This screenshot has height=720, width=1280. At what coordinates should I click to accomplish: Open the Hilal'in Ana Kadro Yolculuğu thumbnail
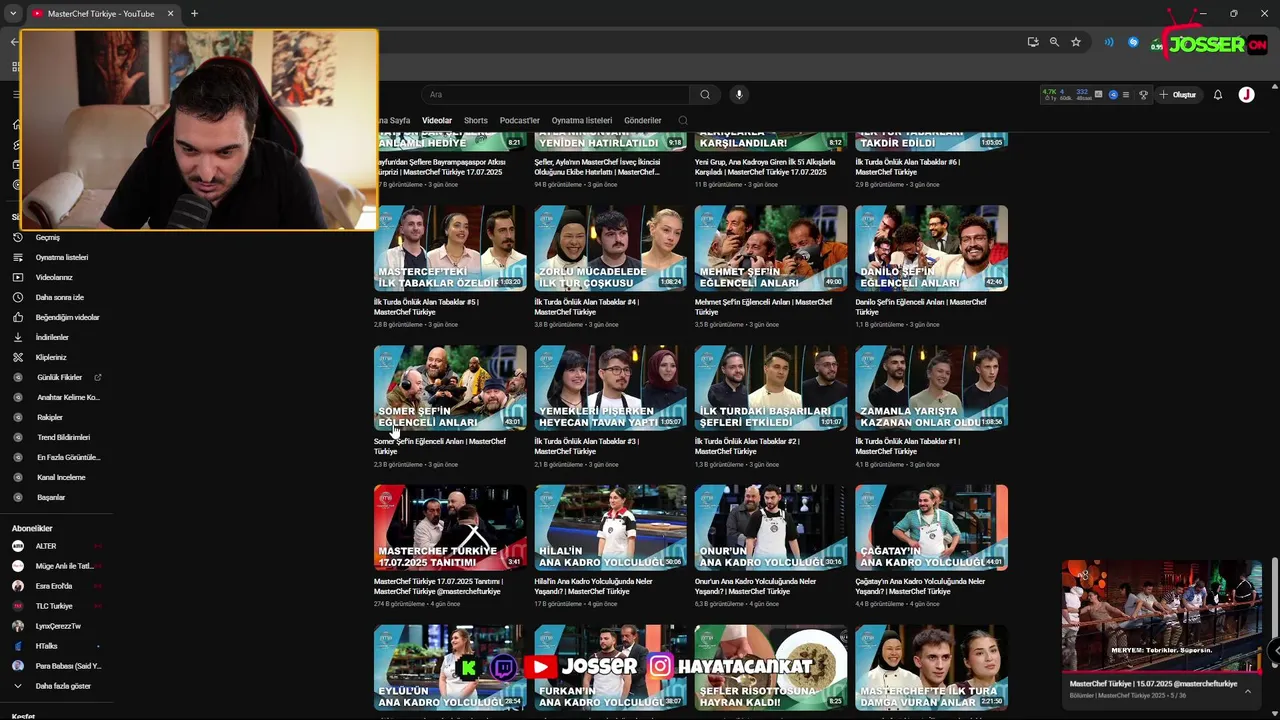(x=610, y=528)
